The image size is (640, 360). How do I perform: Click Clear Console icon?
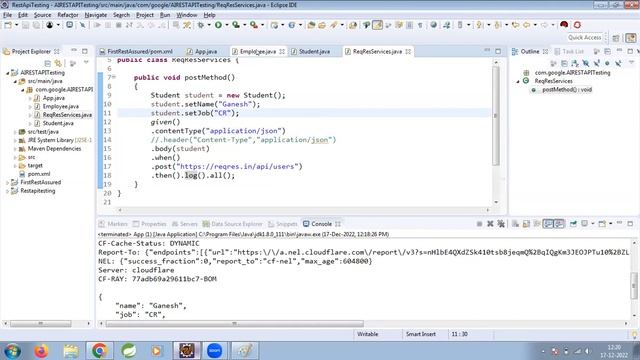pos(516,224)
